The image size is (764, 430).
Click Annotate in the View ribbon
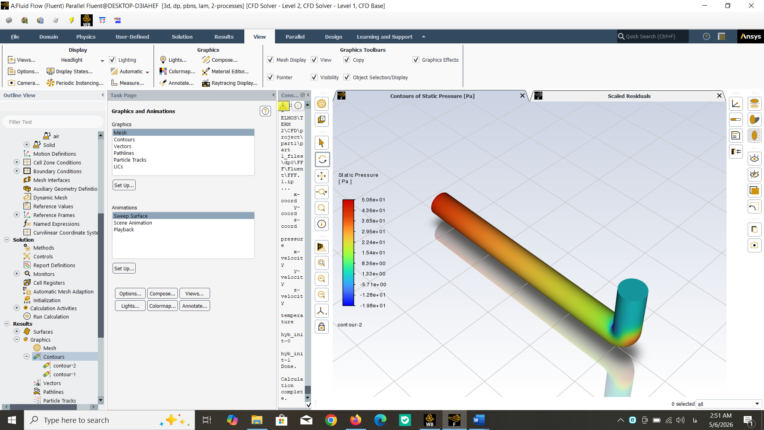[176, 83]
